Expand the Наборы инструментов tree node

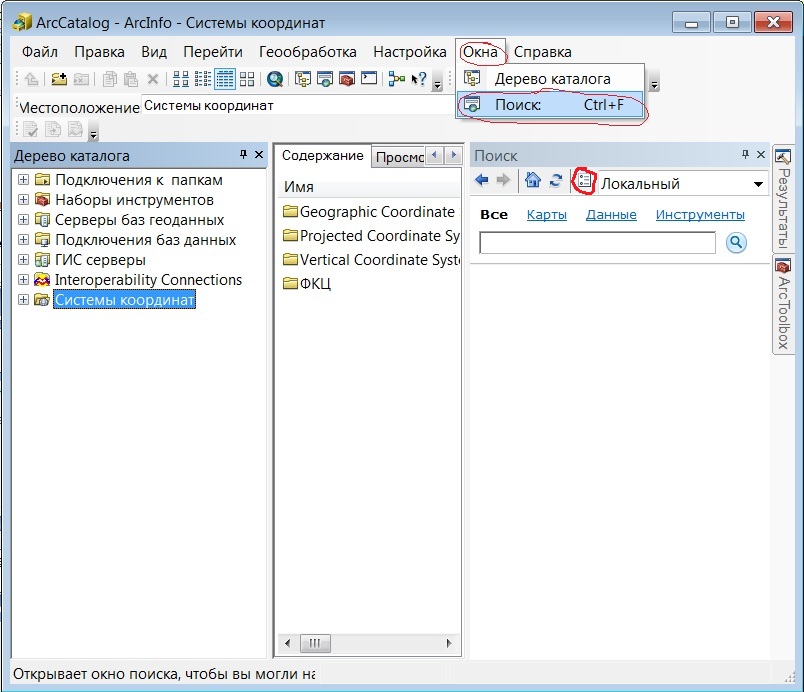pos(24,200)
